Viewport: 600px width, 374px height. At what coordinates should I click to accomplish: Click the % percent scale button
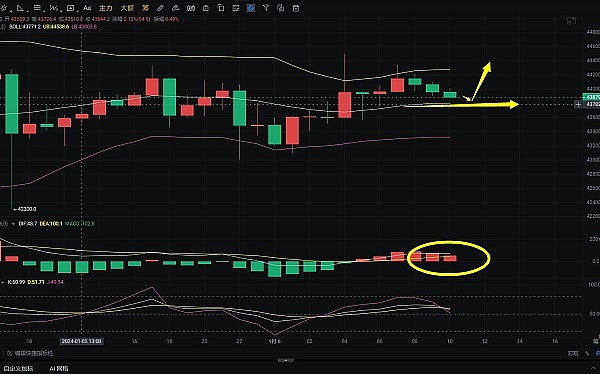point(587,353)
